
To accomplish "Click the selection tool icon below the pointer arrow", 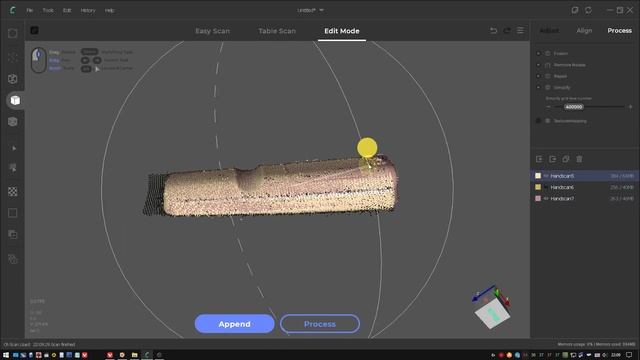I will [x=13, y=168].
